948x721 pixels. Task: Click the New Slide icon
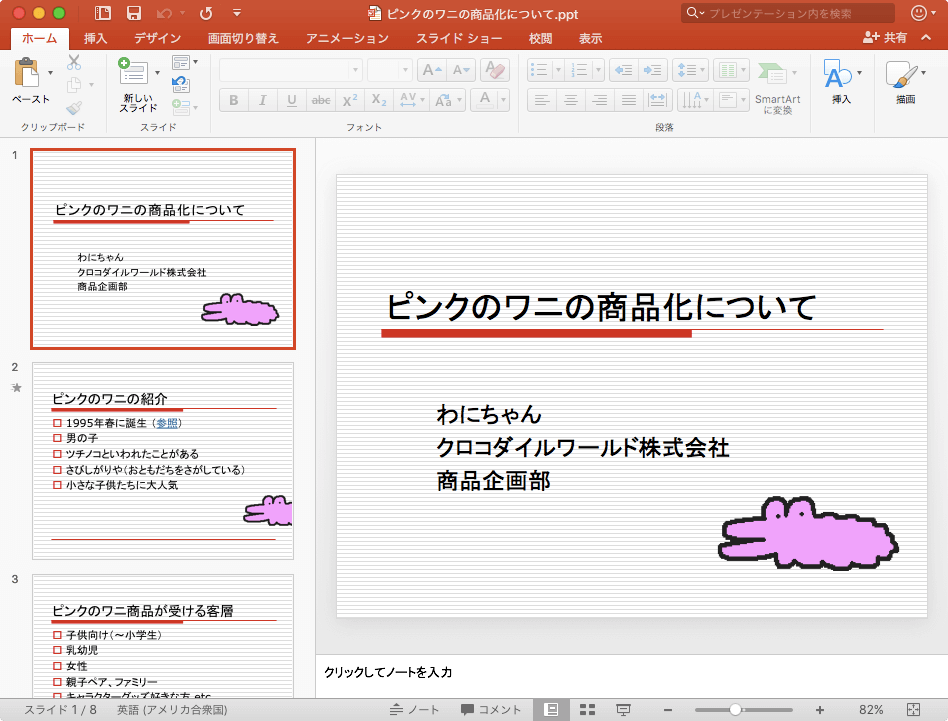(134, 72)
